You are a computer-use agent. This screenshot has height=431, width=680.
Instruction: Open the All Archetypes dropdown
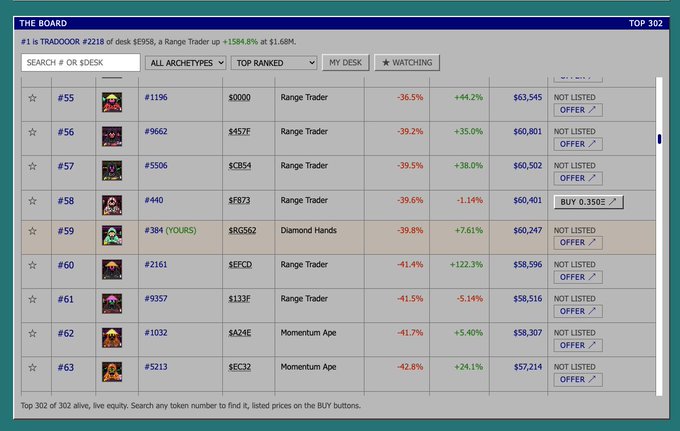185,63
